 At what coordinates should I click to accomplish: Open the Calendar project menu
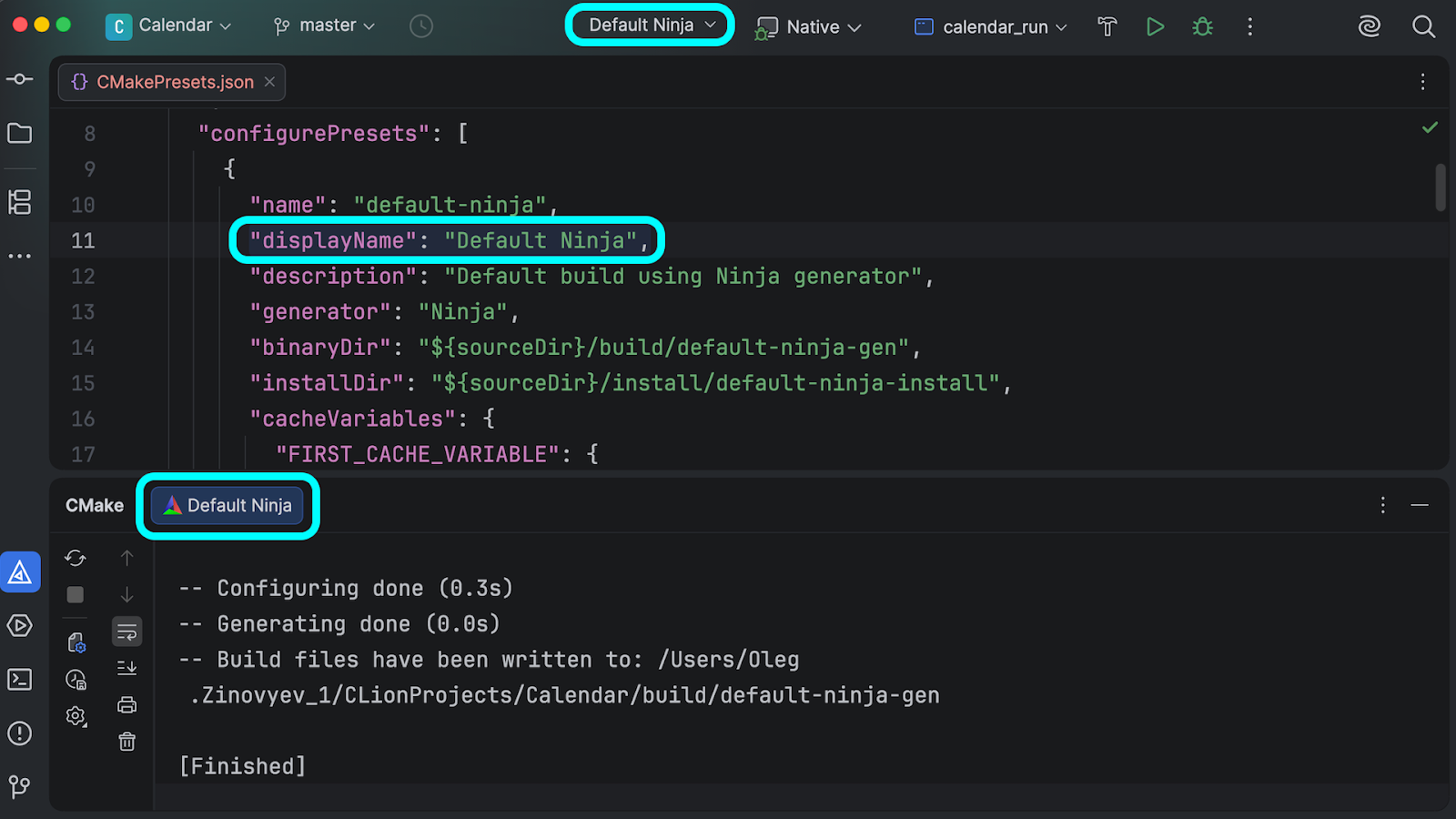(x=169, y=26)
